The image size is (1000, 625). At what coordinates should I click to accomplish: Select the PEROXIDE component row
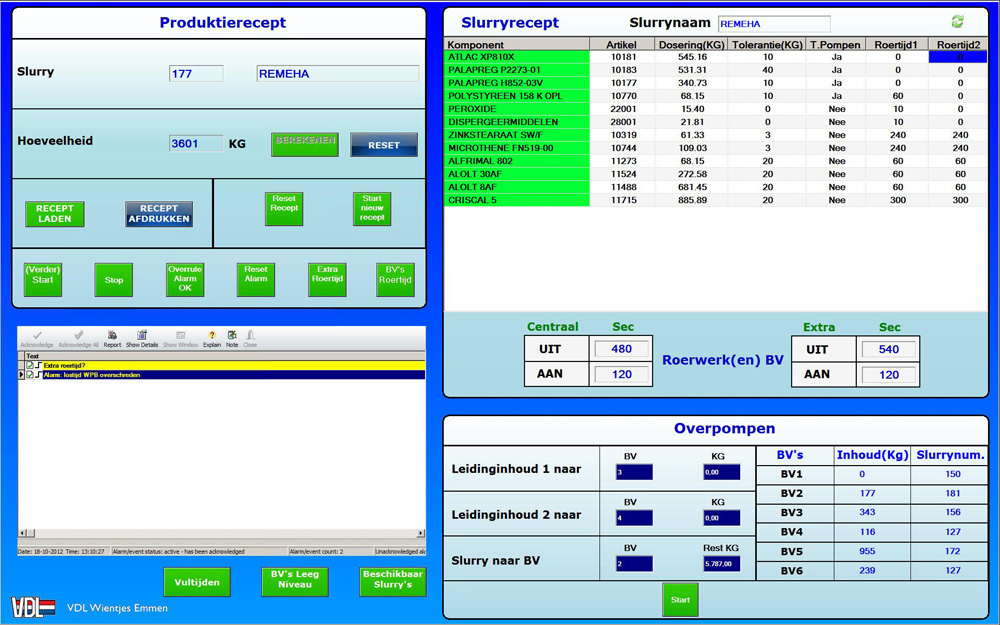click(x=517, y=109)
